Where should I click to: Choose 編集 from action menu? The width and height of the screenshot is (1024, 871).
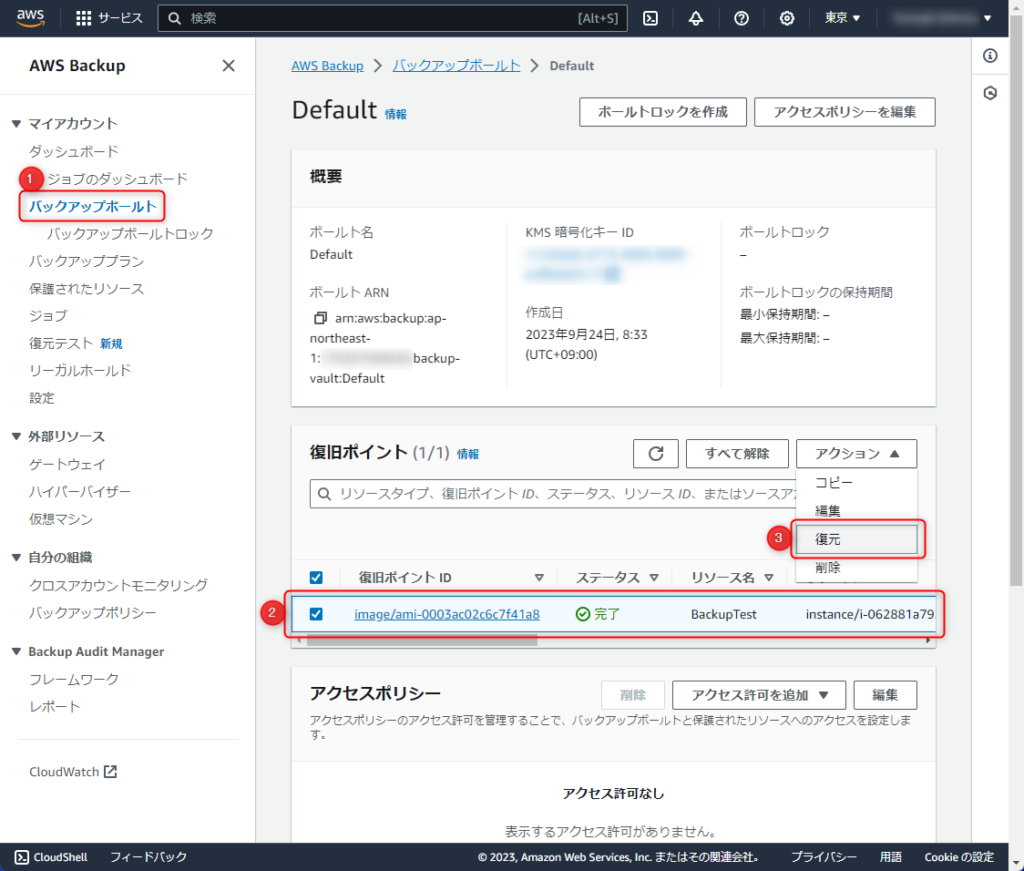[856, 511]
